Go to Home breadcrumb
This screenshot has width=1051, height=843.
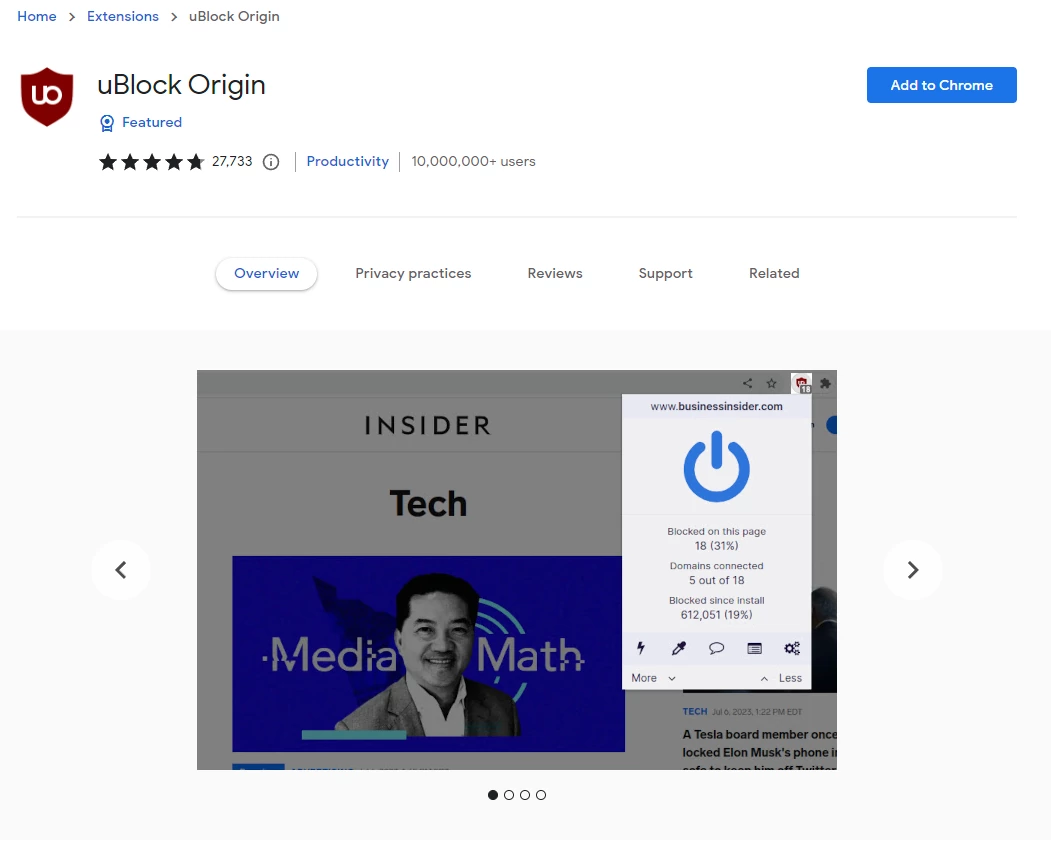coord(37,16)
